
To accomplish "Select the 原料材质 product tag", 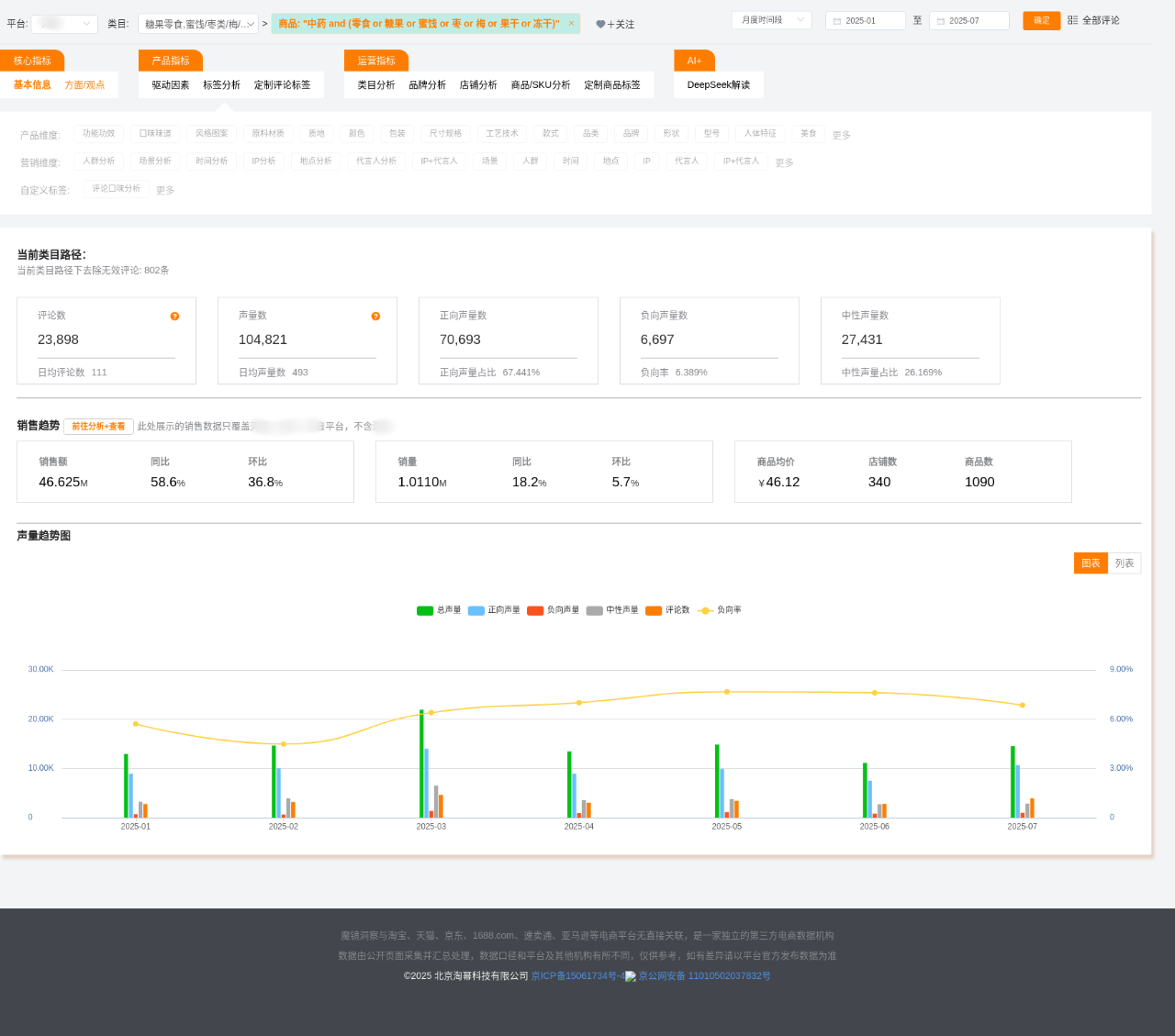I will tap(268, 134).
